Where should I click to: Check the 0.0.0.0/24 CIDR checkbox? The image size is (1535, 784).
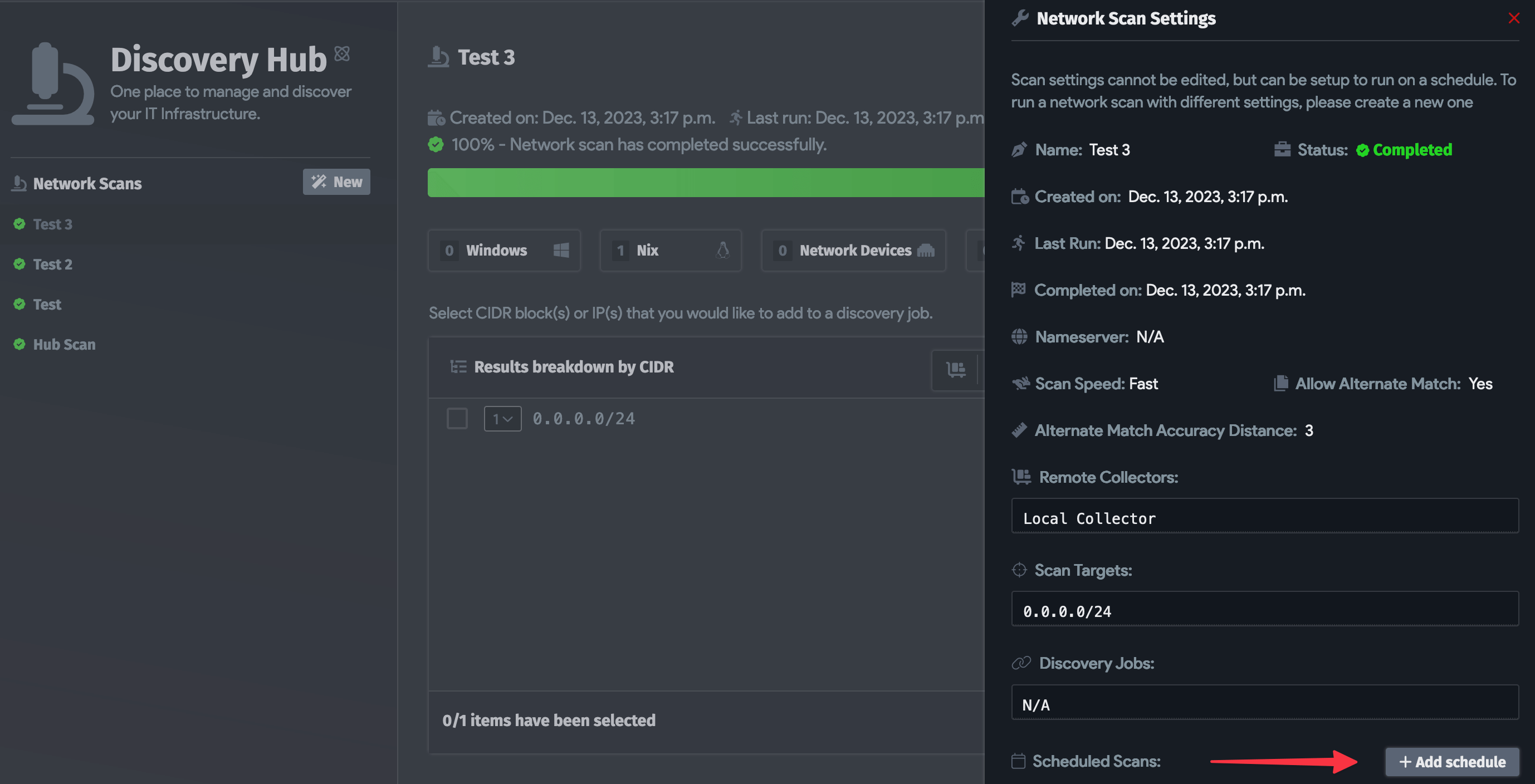pos(457,418)
